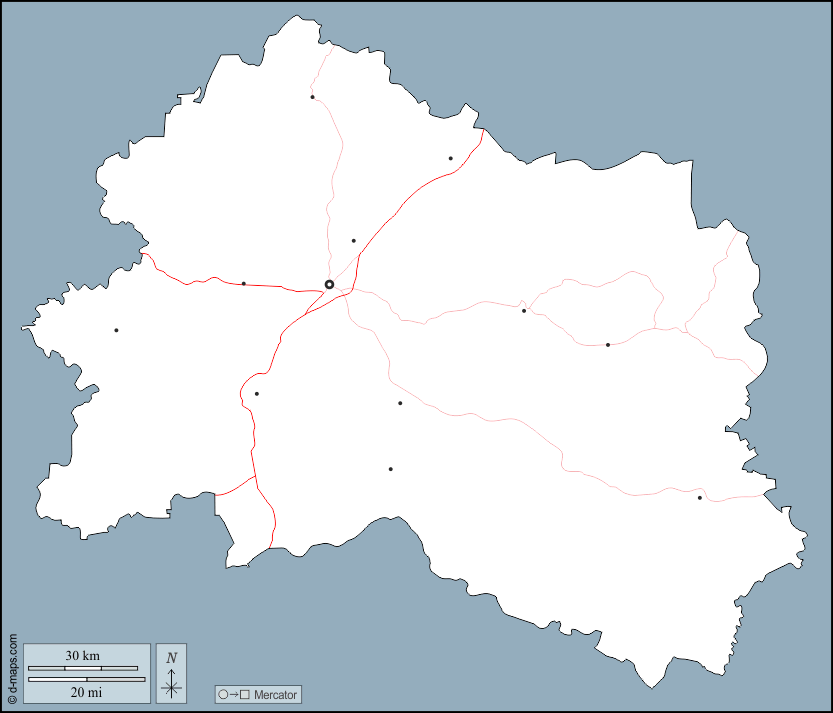The width and height of the screenshot is (833, 713).
Task: Click the easternmost dot on the middle road
Action: [607, 345]
